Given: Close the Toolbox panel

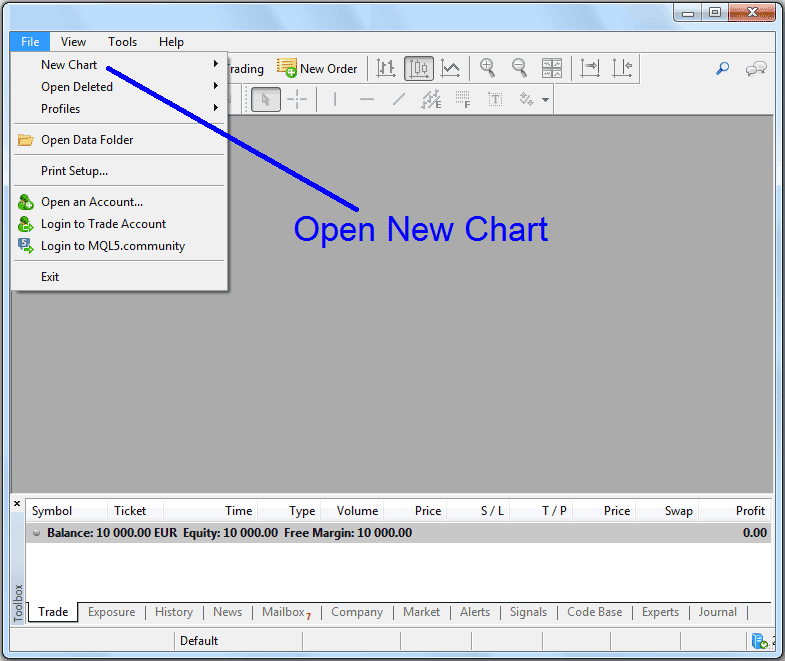Looking at the screenshot, I should [17, 504].
